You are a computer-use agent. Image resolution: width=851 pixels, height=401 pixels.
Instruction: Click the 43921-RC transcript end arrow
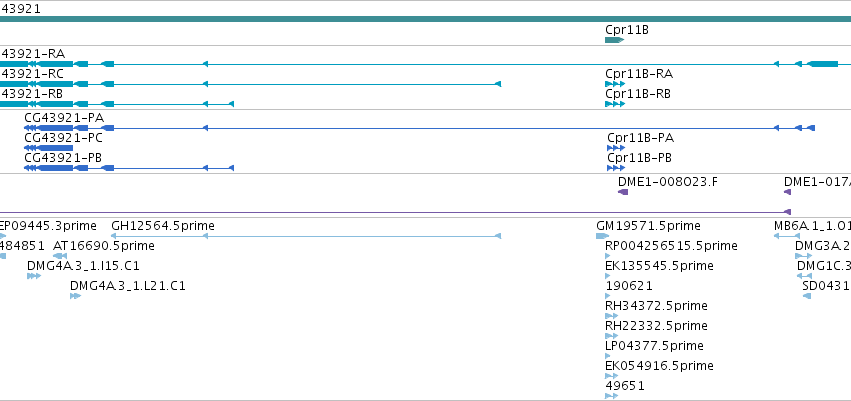pos(498,84)
